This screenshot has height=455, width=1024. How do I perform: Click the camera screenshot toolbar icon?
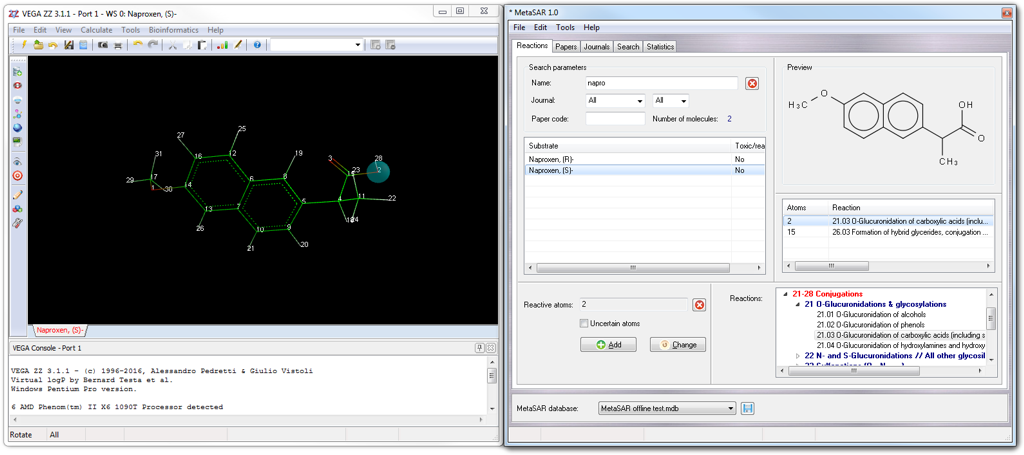pos(102,45)
